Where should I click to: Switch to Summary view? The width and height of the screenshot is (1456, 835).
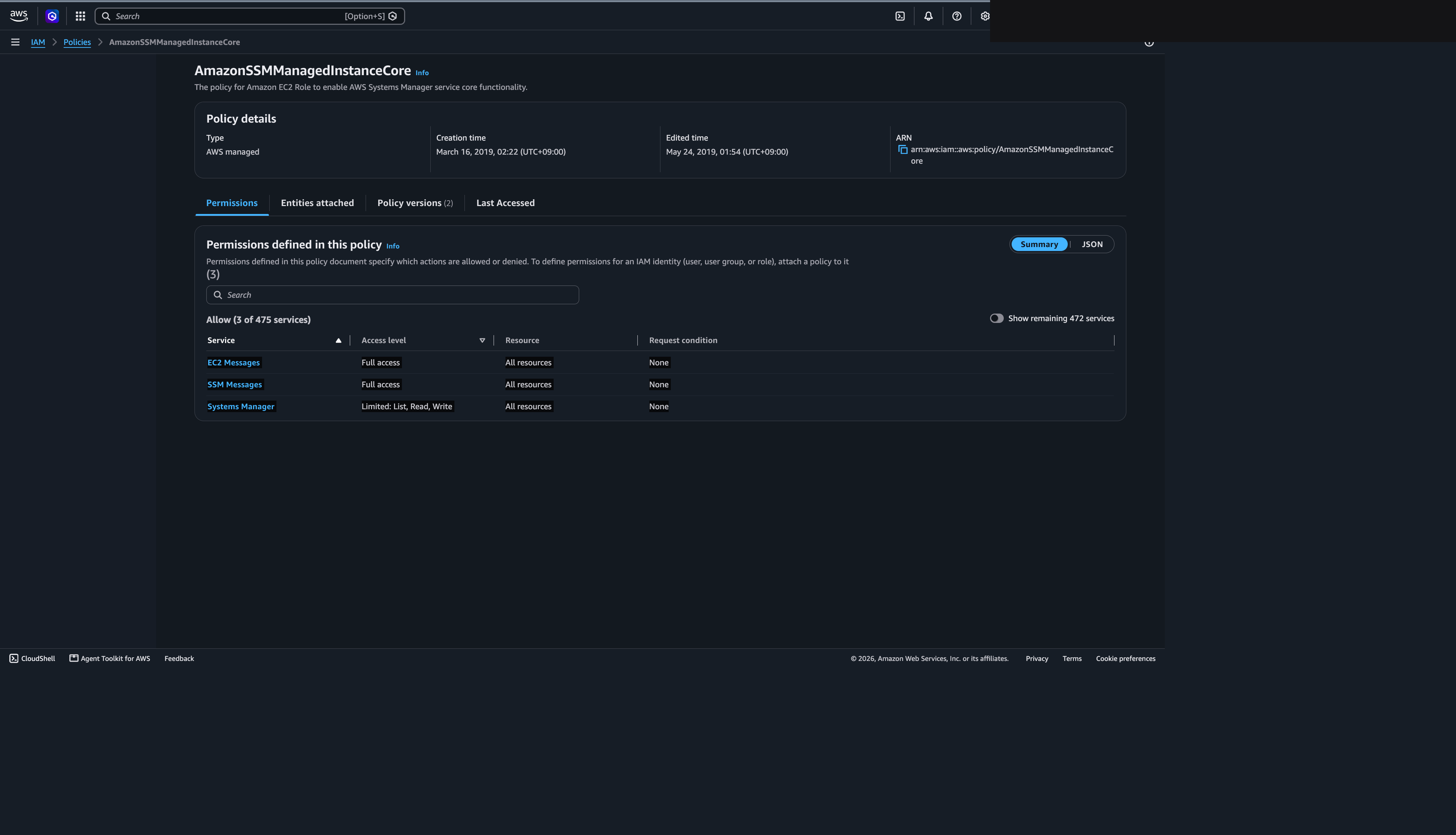point(1039,244)
